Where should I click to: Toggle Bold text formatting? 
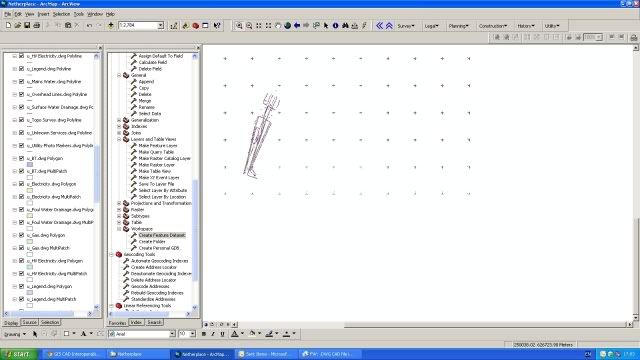[204, 334]
